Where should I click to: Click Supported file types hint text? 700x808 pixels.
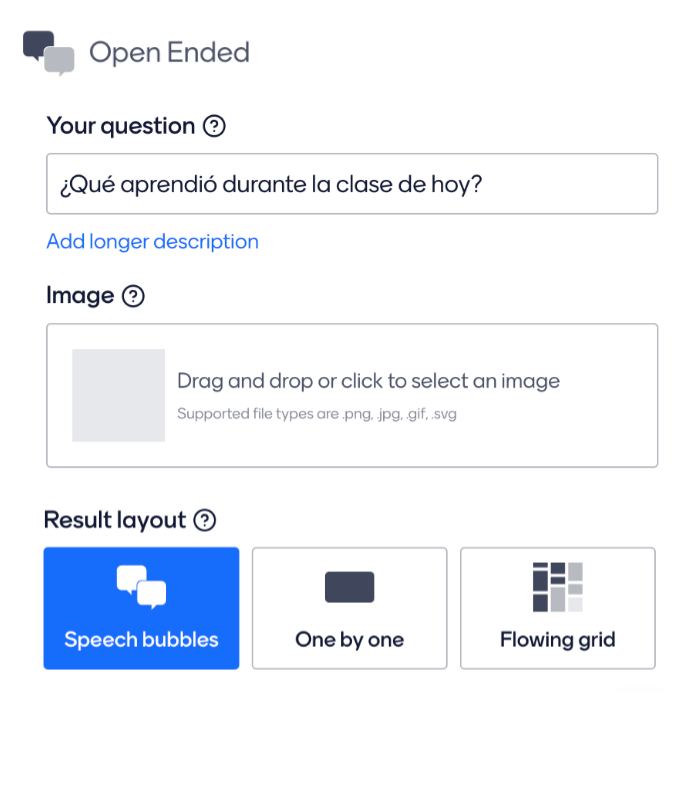click(x=317, y=414)
